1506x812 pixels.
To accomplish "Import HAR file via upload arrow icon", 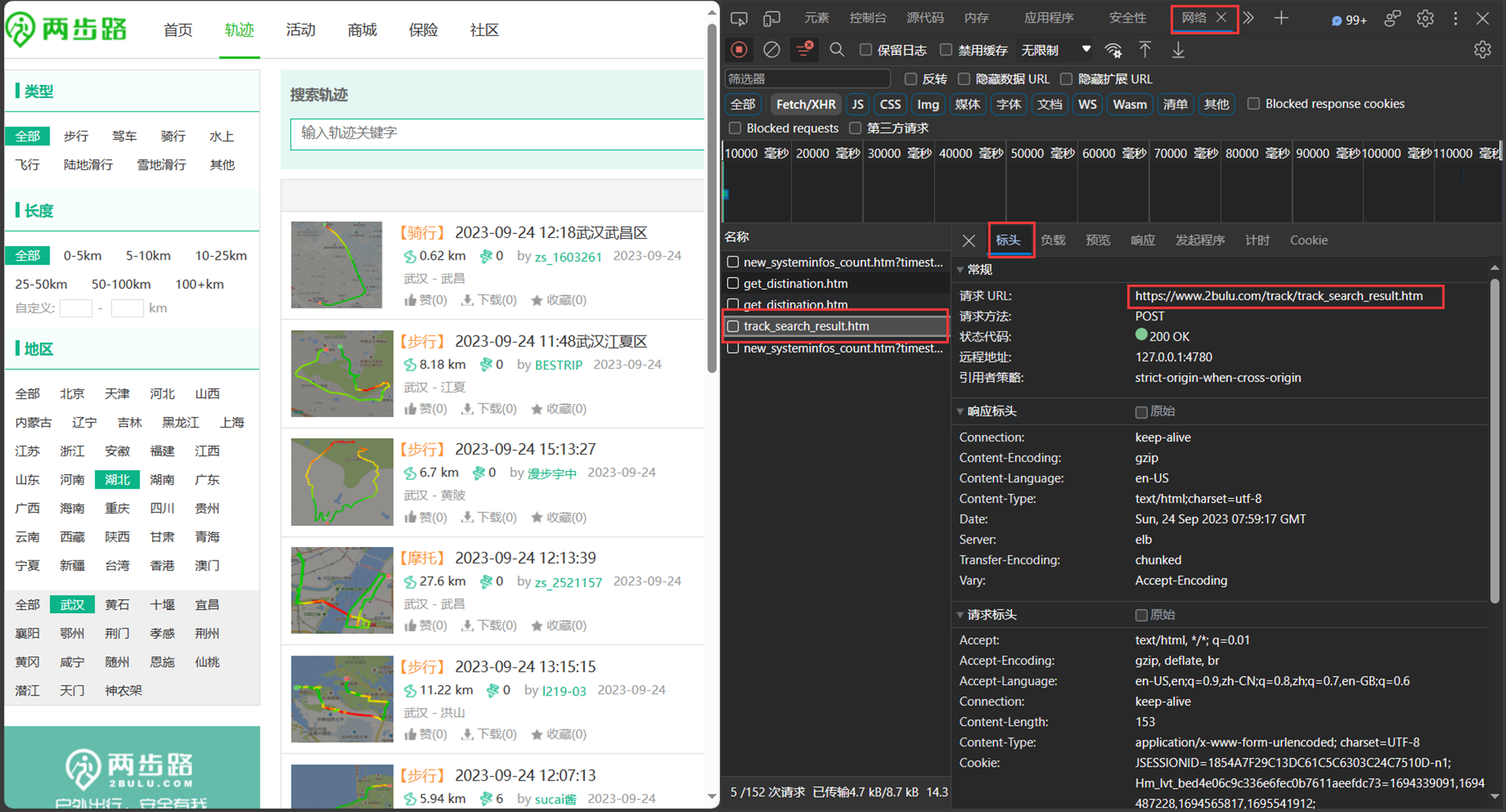I will [1145, 50].
